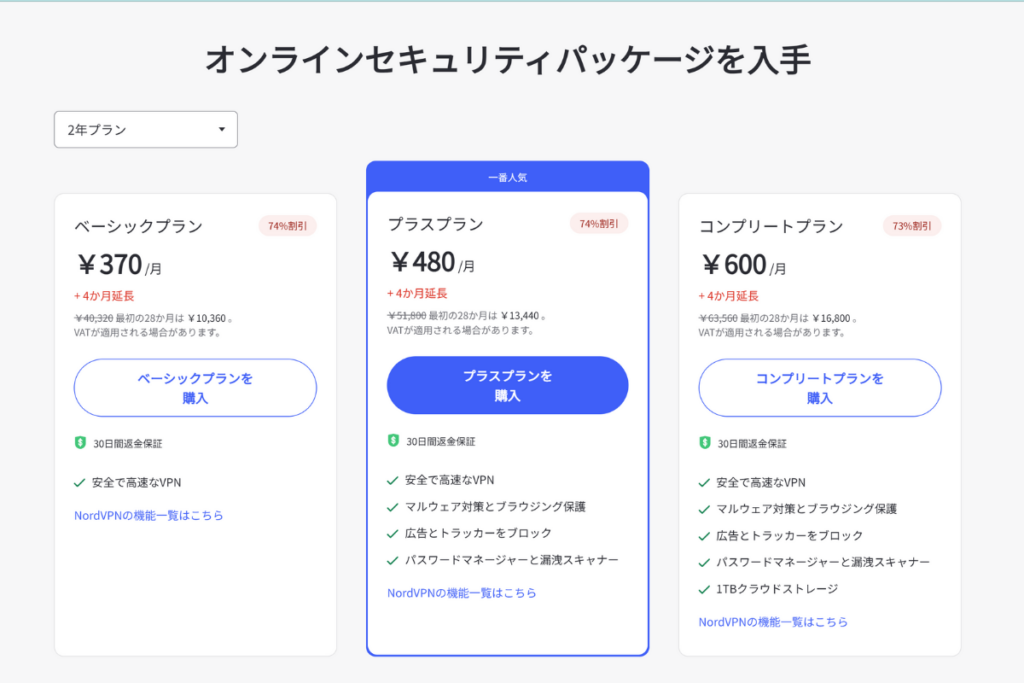Image resolution: width=1024 pixels, height=683 pixels.
Task: Click the dropdown arrow in the plan selector
Action: 221,130
